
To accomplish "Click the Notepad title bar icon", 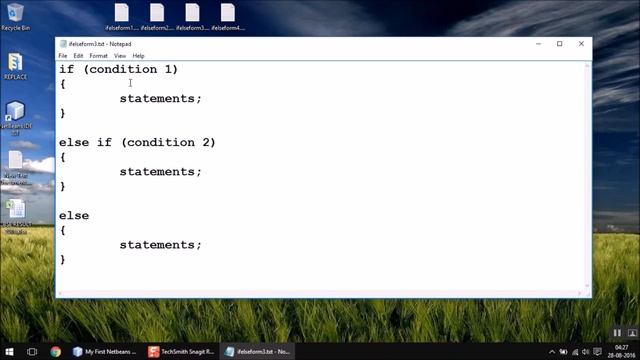I will click(63, 44).
